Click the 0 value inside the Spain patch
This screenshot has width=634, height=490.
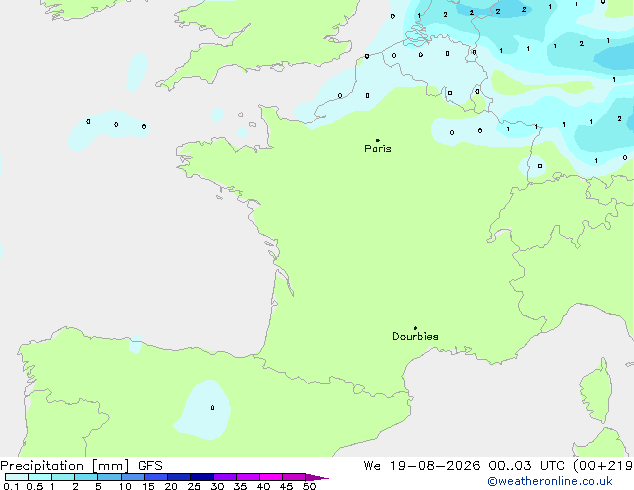point(212,408)
